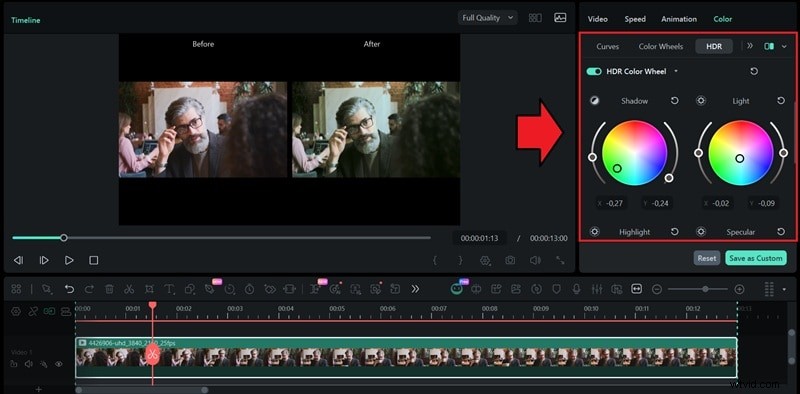Switch to the Speed tab
The image size is (800, 394).
[635, 19]
